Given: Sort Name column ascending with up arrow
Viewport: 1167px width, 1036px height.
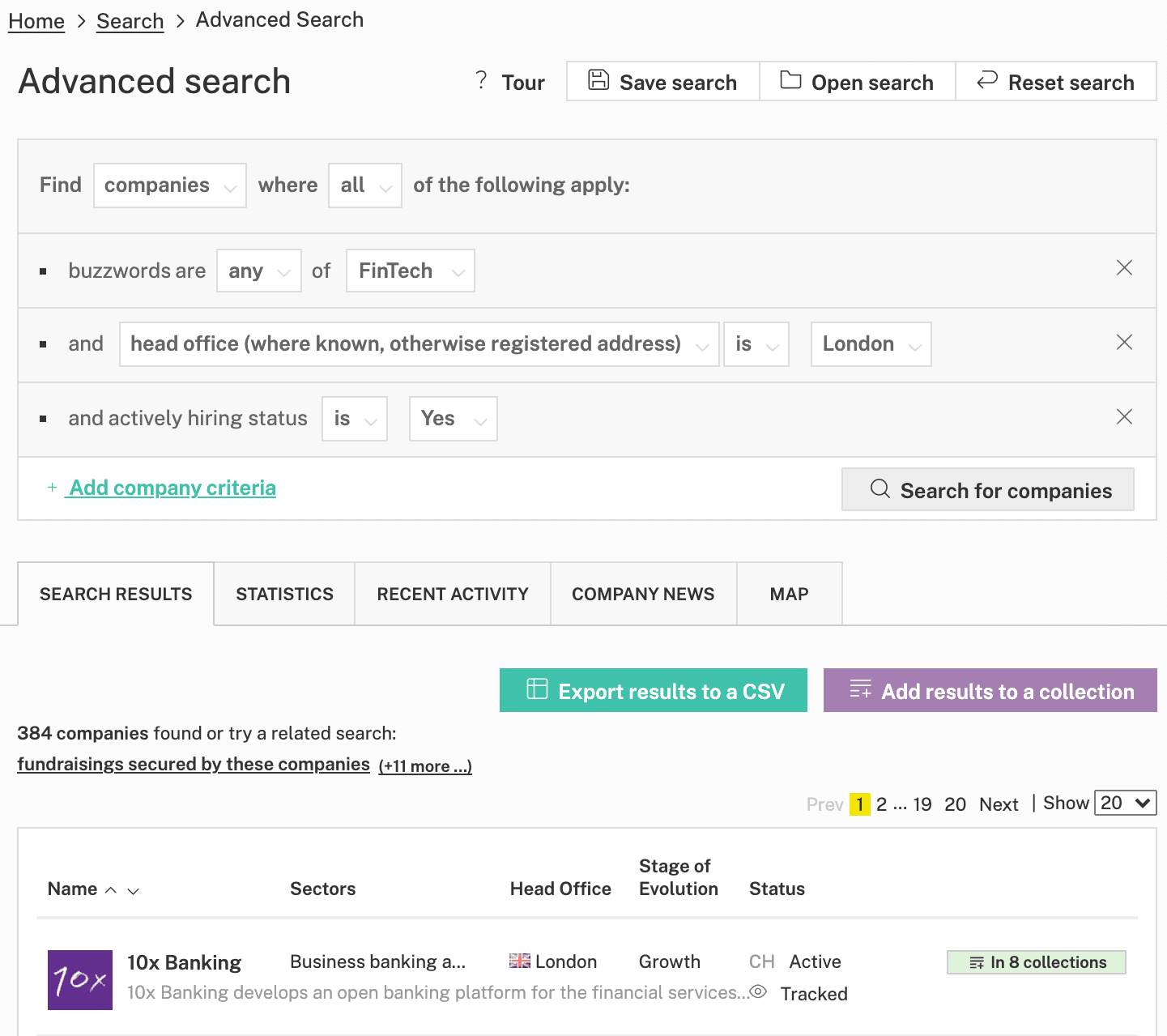Looking at the screenshot, I should pos(111,890).
